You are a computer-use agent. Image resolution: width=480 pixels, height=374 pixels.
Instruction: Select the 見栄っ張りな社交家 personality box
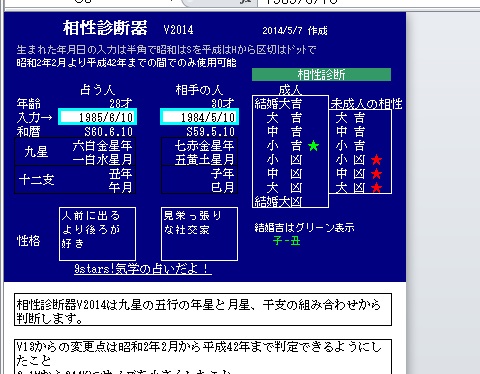[199, 234]
